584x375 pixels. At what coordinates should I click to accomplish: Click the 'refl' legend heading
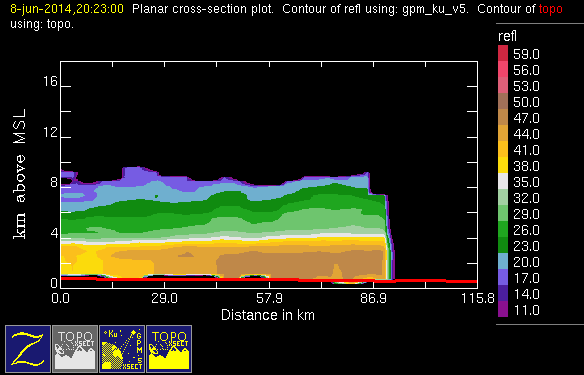coord(507,36)
